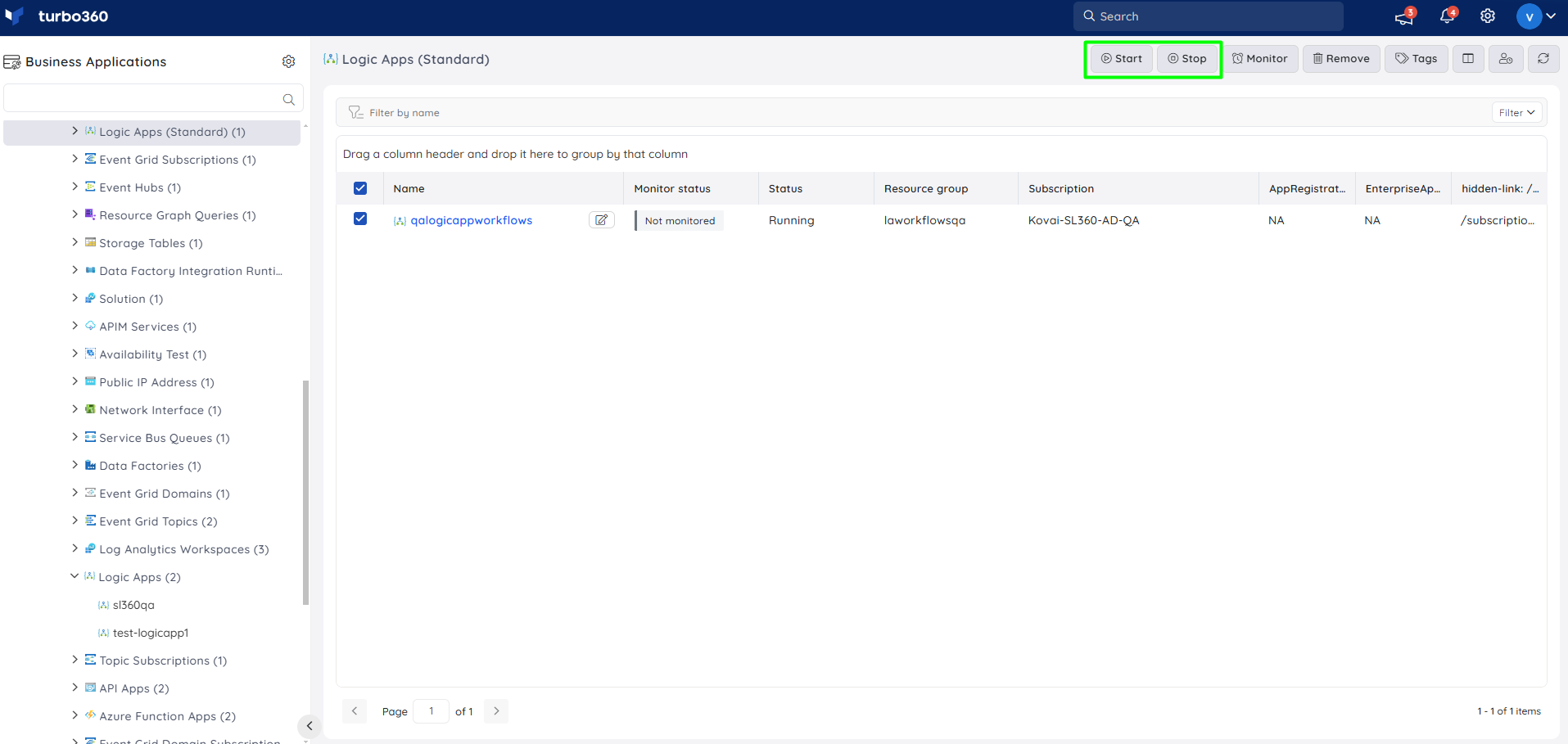
Task: Expand Logic Apps (Standard) tree node
Action: [75, 131]
